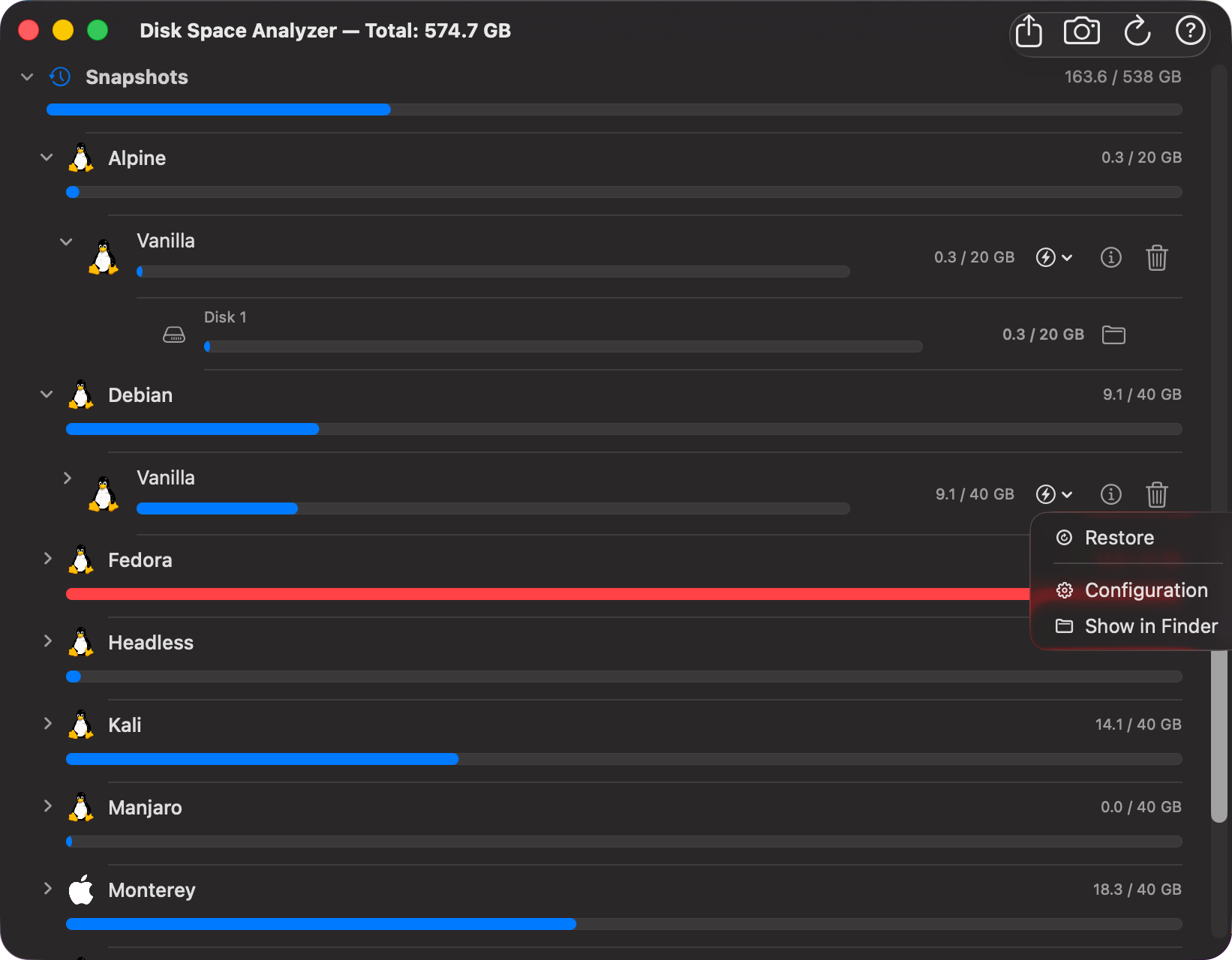The height and width of the screenshot is (960, 1232).
Task: Expand Debian's Vanilla snapshot row
Action: tap(68, 478)
